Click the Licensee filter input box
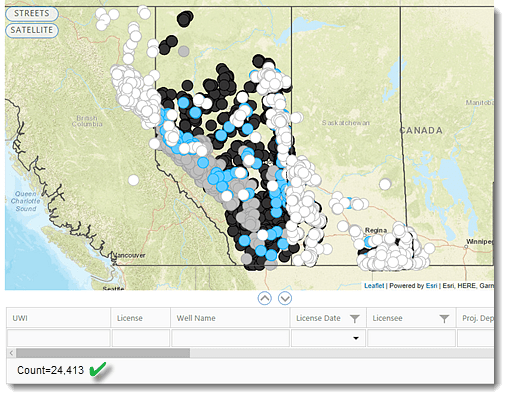This screenshot has width=509, height=399. pos(411,338)
